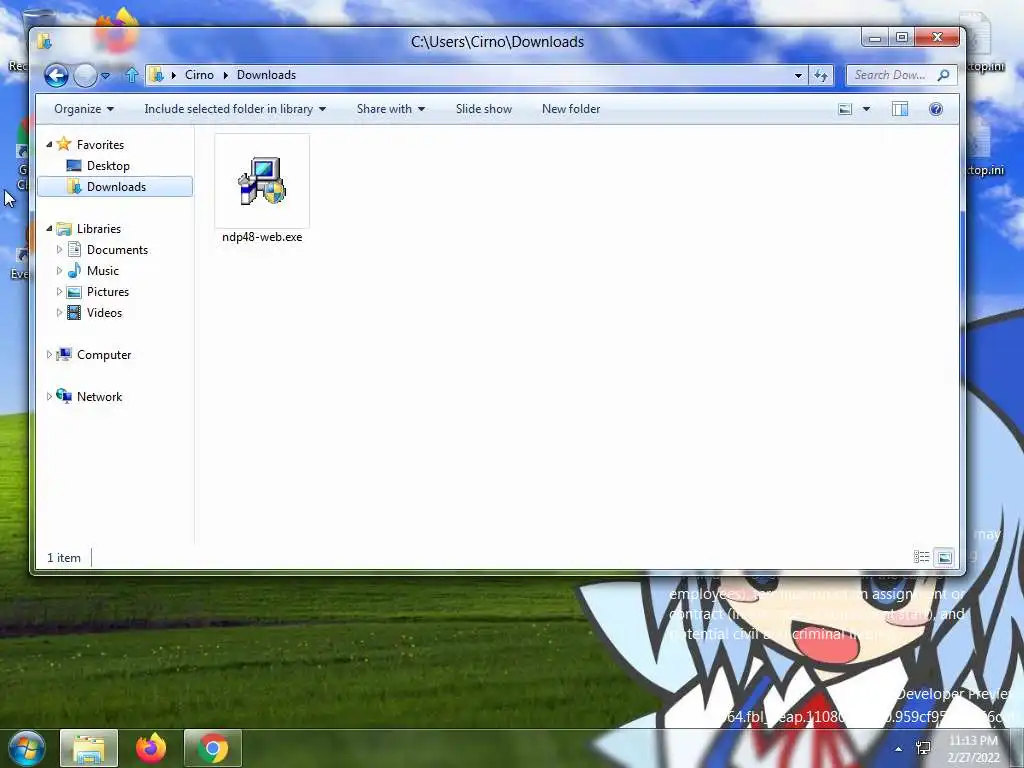Select Libraries in navigation pane
The width and height of the screenshot is (1024, 768).
coord(99,229)
